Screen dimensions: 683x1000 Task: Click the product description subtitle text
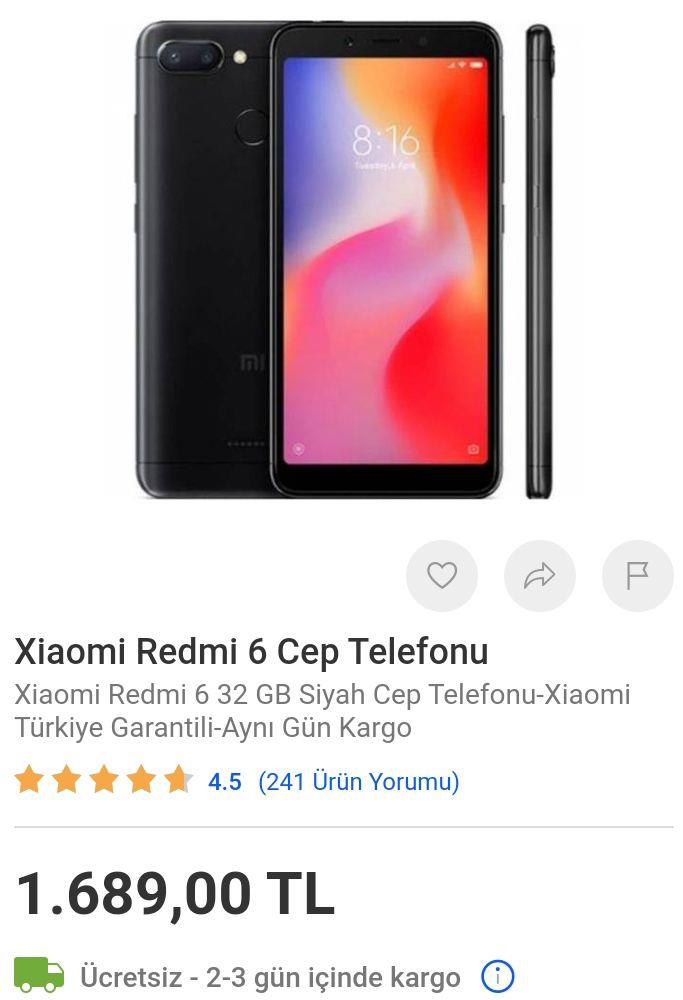pyautogui.click(x=322, y=710)
